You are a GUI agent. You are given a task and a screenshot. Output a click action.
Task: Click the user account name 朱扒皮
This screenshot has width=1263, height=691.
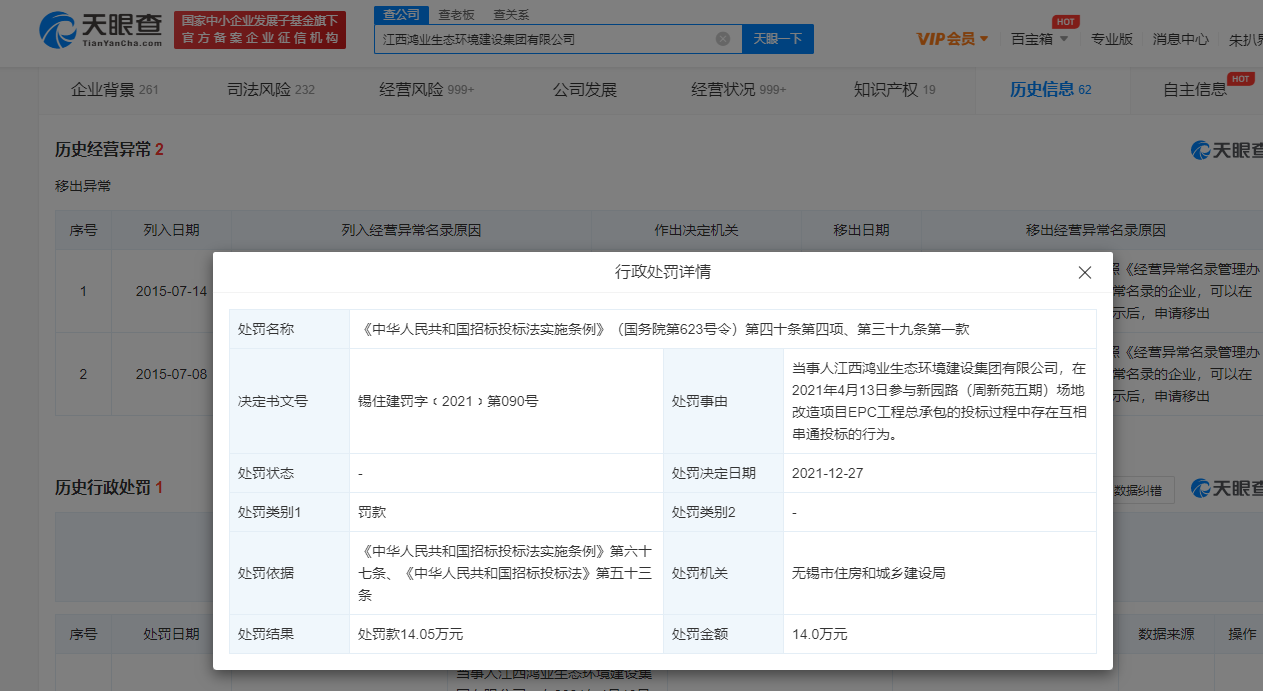1246,39
